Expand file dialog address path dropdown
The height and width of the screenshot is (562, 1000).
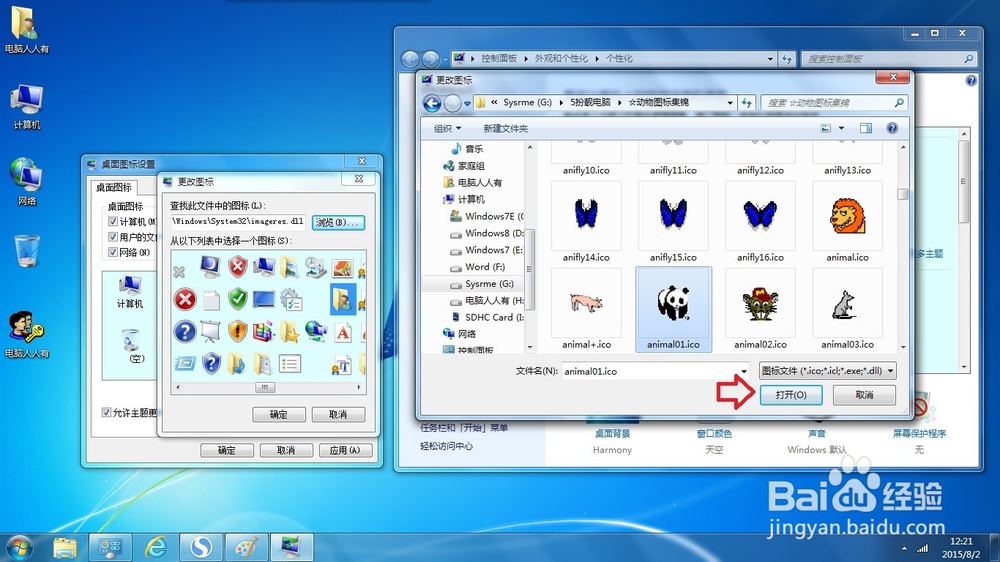point(730,103)
